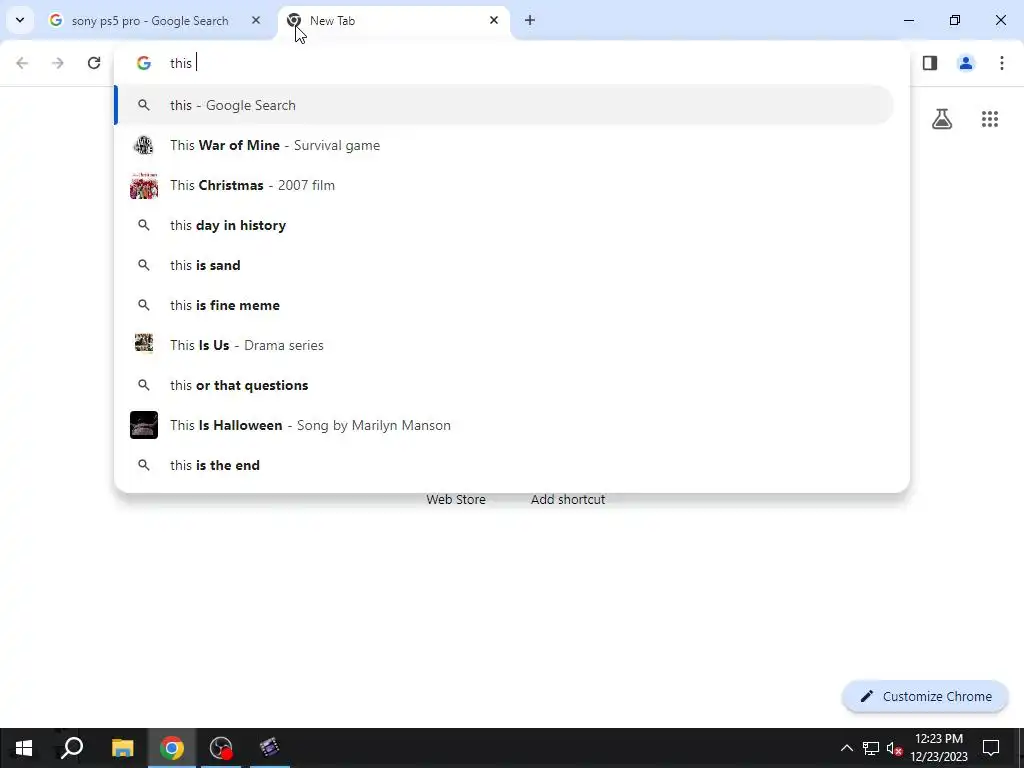Click This Christmas film thumbnail

pyautogui.click(x=144, y=185)
